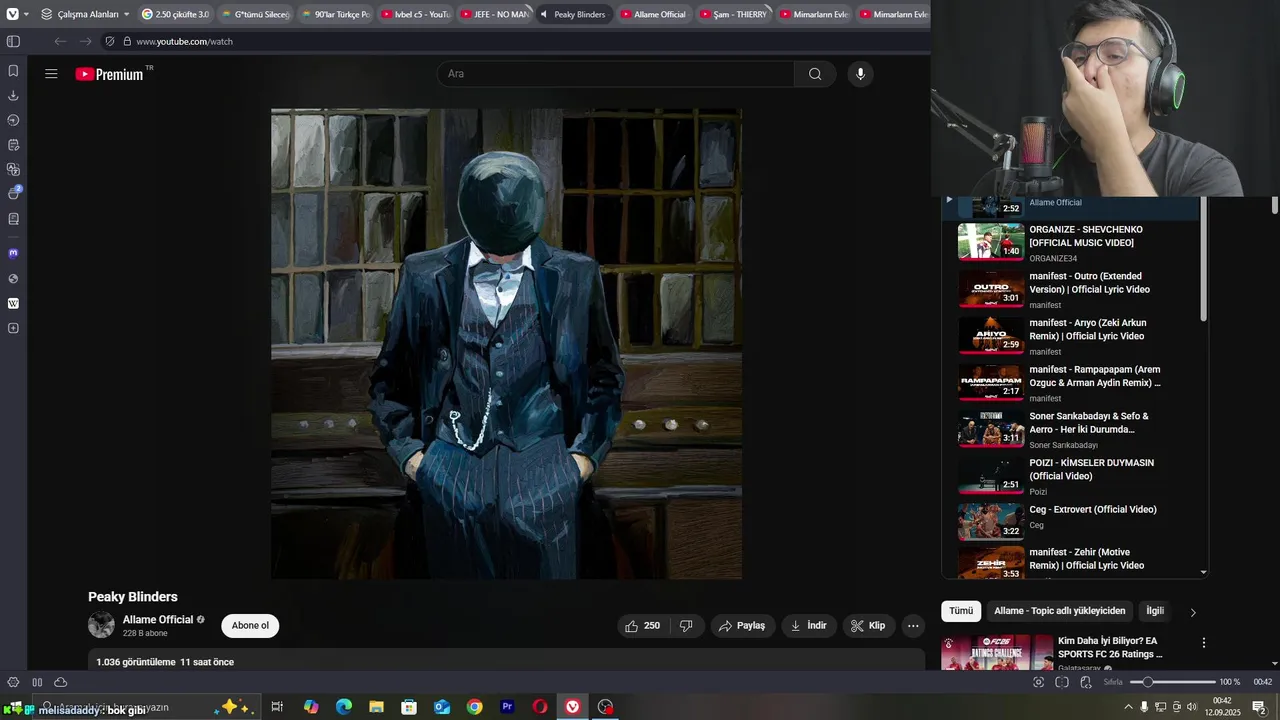Screen dimensions: 1280x720
Task: Open the YouTube guide hamburger menu
Action: pyautogui.click(x=51, y=74)
